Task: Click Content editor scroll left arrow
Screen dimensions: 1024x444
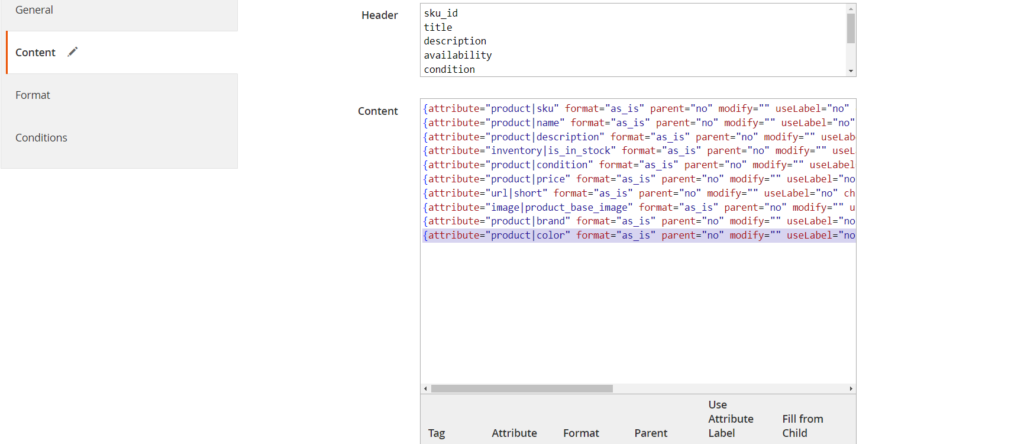Action: point(425,388)
